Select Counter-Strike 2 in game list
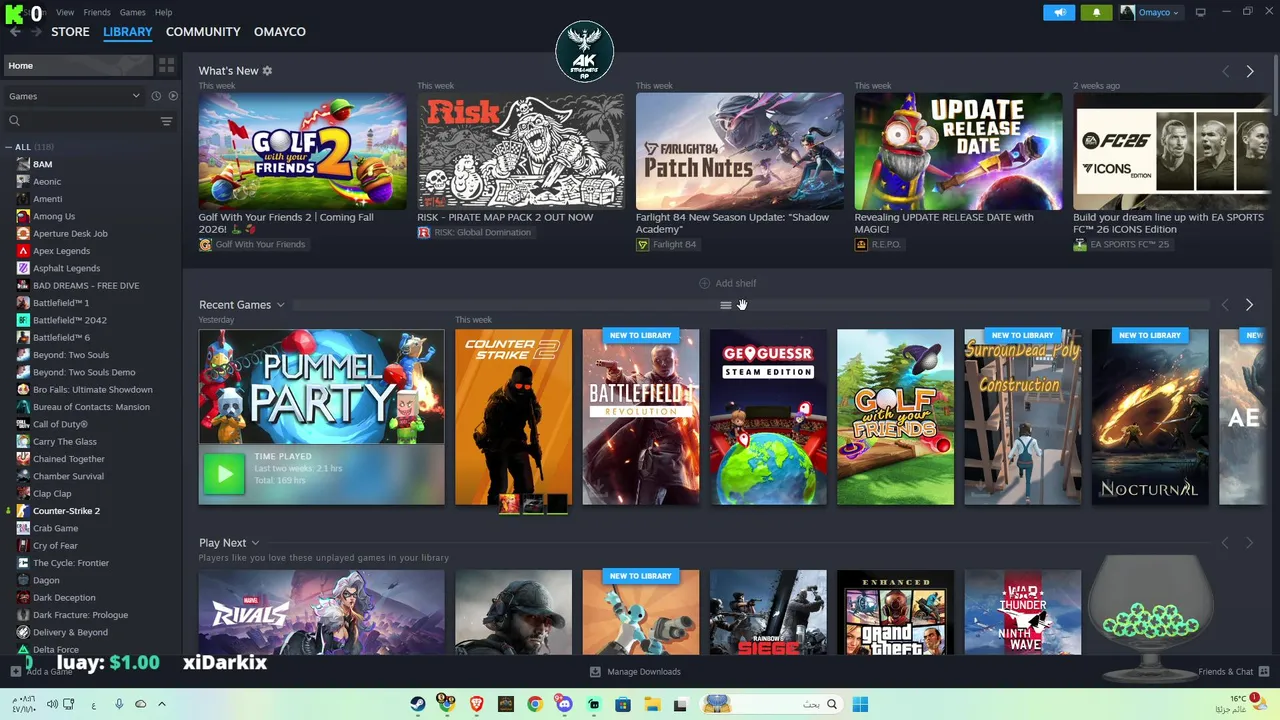Image resolution: width=1280 pixels, height=720 pixels. (x=66, y=511)
